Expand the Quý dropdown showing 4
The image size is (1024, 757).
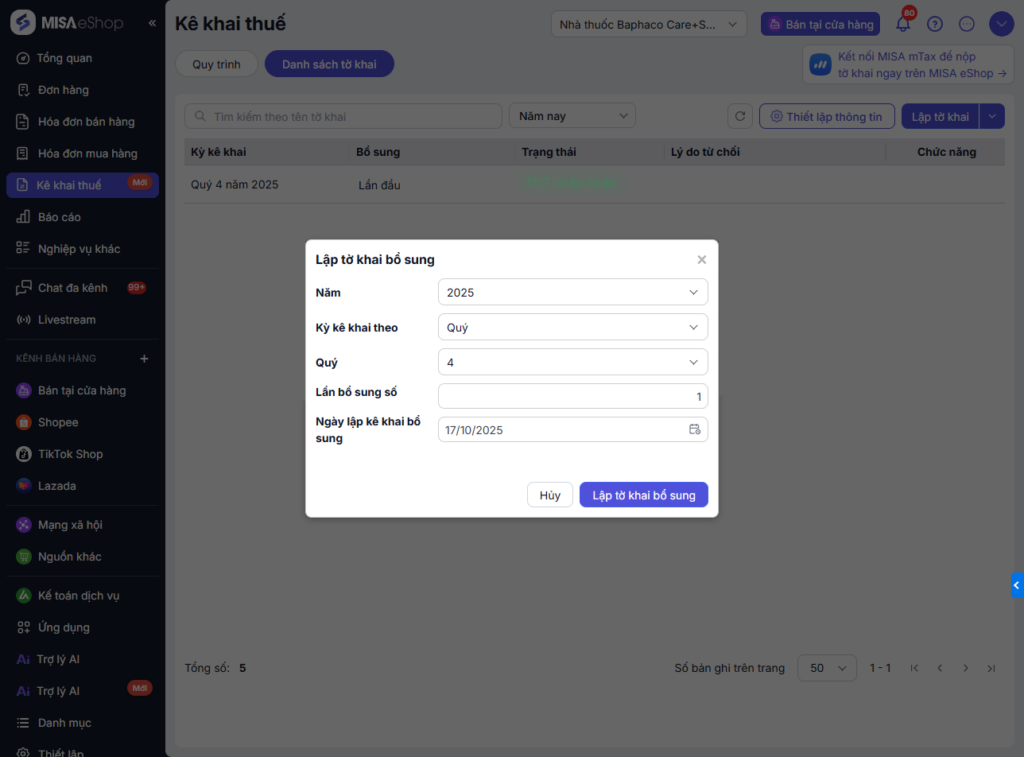point(573,362)
